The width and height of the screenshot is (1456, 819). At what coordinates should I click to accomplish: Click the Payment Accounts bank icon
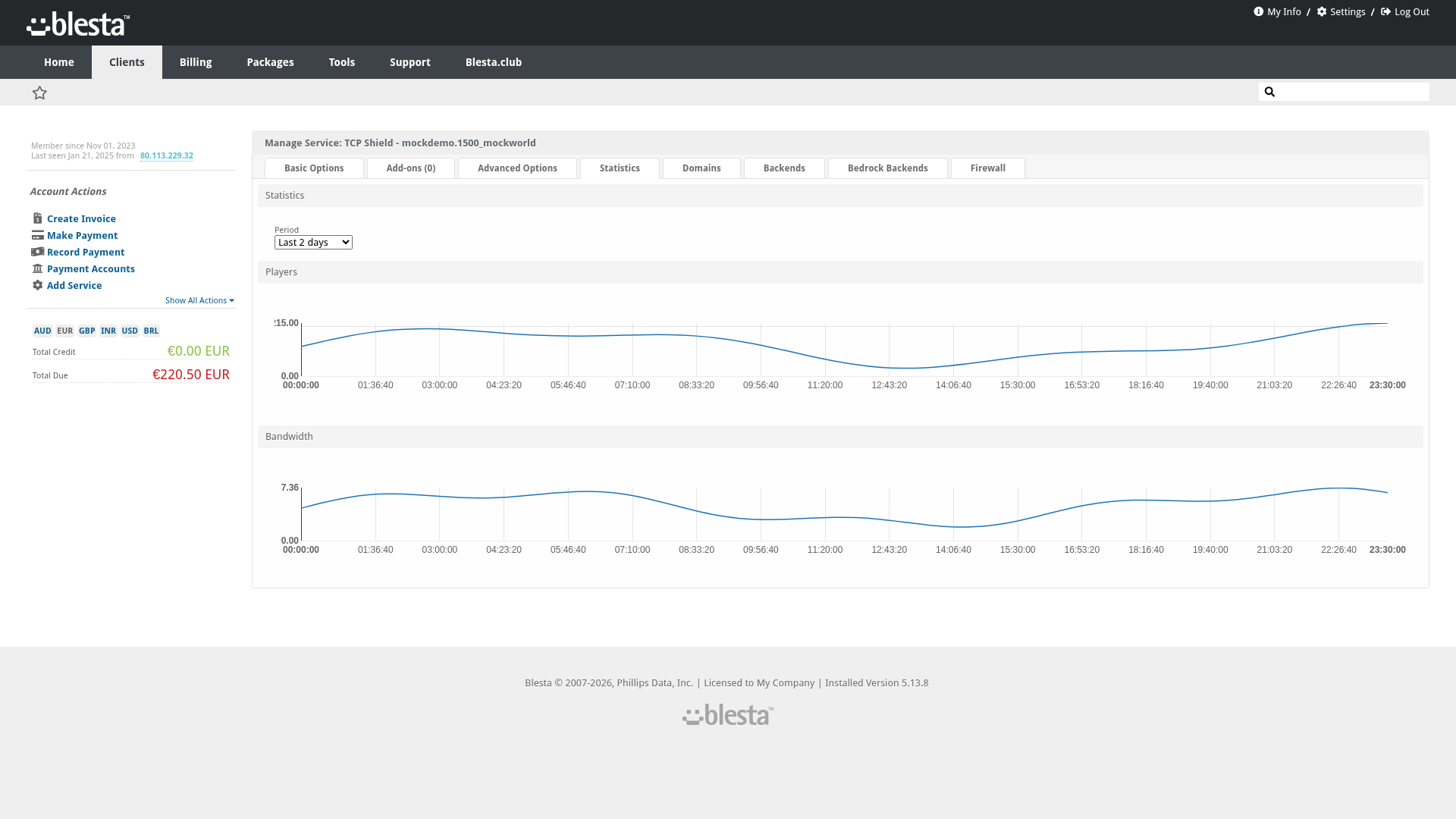37,268
